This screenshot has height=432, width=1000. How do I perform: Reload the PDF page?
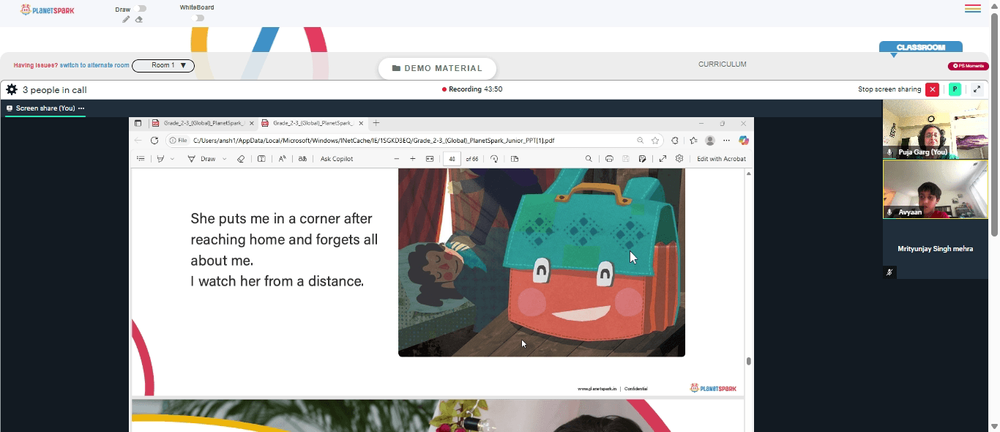point(154,140)
